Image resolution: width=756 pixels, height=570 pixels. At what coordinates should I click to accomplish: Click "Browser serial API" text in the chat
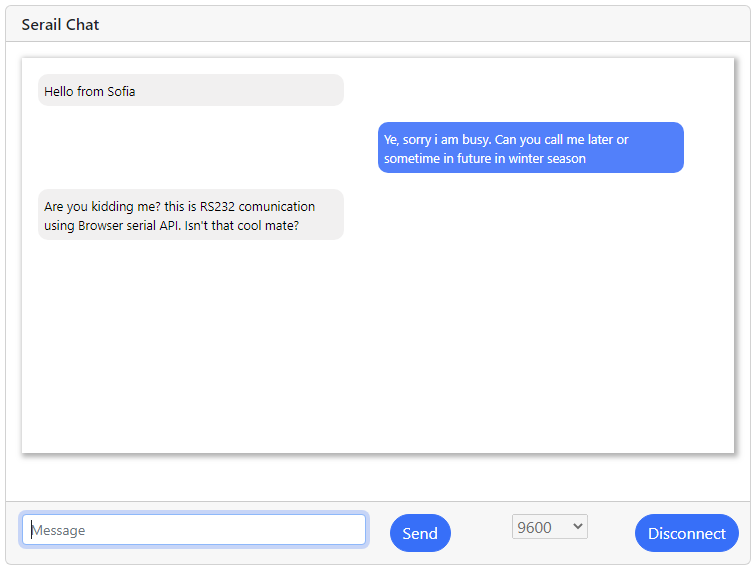pyautogui.click(x=127, y=226)
